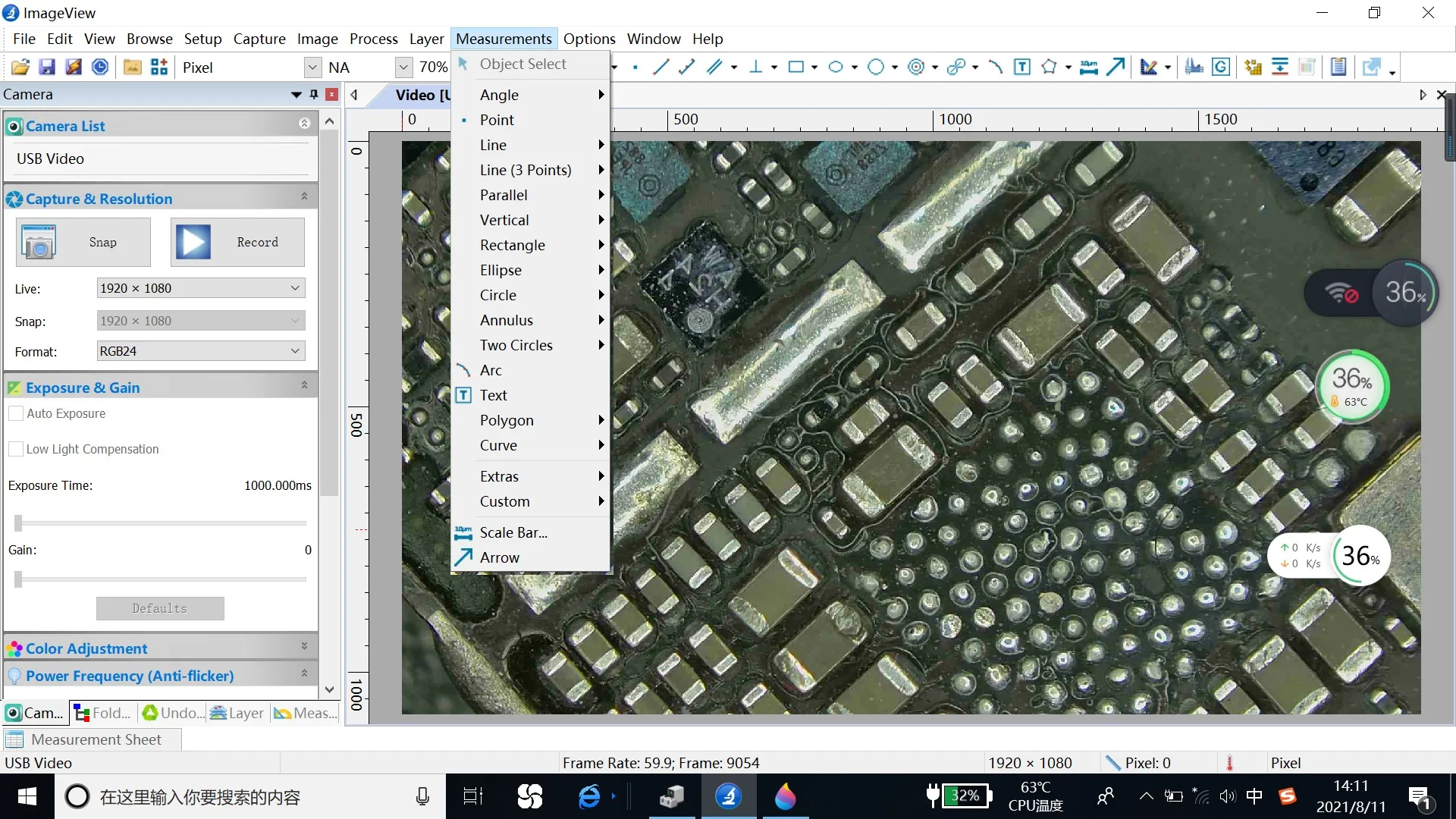
Task: Click the Open file folder icon
Action: pyautogui.click(x=20, y=67)
